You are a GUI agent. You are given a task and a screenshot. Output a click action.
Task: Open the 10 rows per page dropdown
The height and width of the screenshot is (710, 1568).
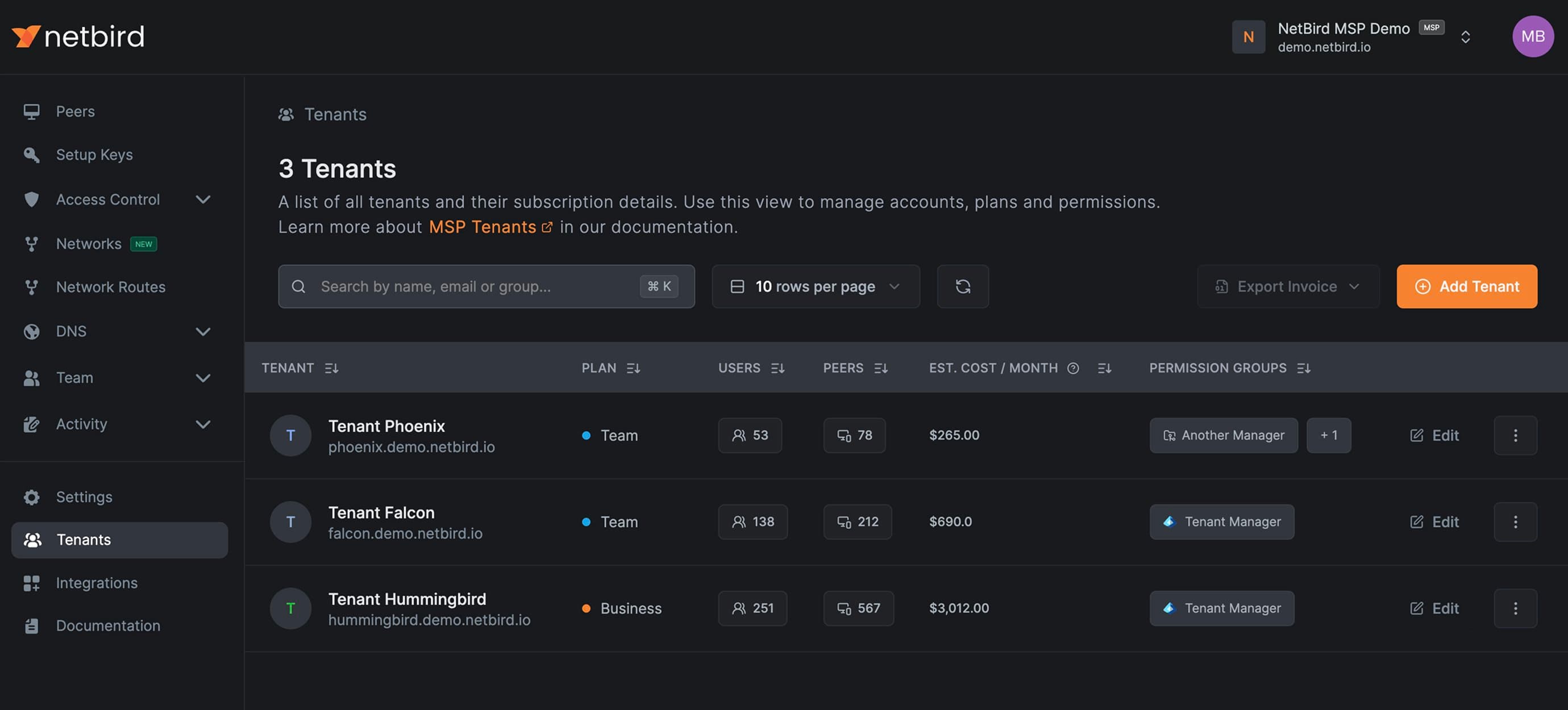815,286
